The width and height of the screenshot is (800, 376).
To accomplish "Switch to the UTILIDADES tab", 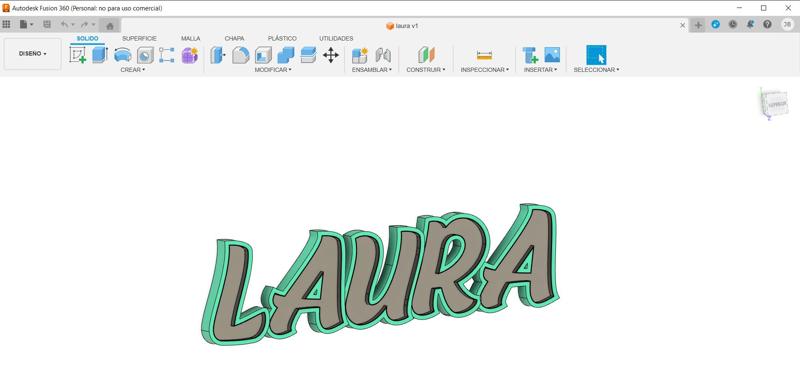I will pyautogui.click(x=336, y=38).
